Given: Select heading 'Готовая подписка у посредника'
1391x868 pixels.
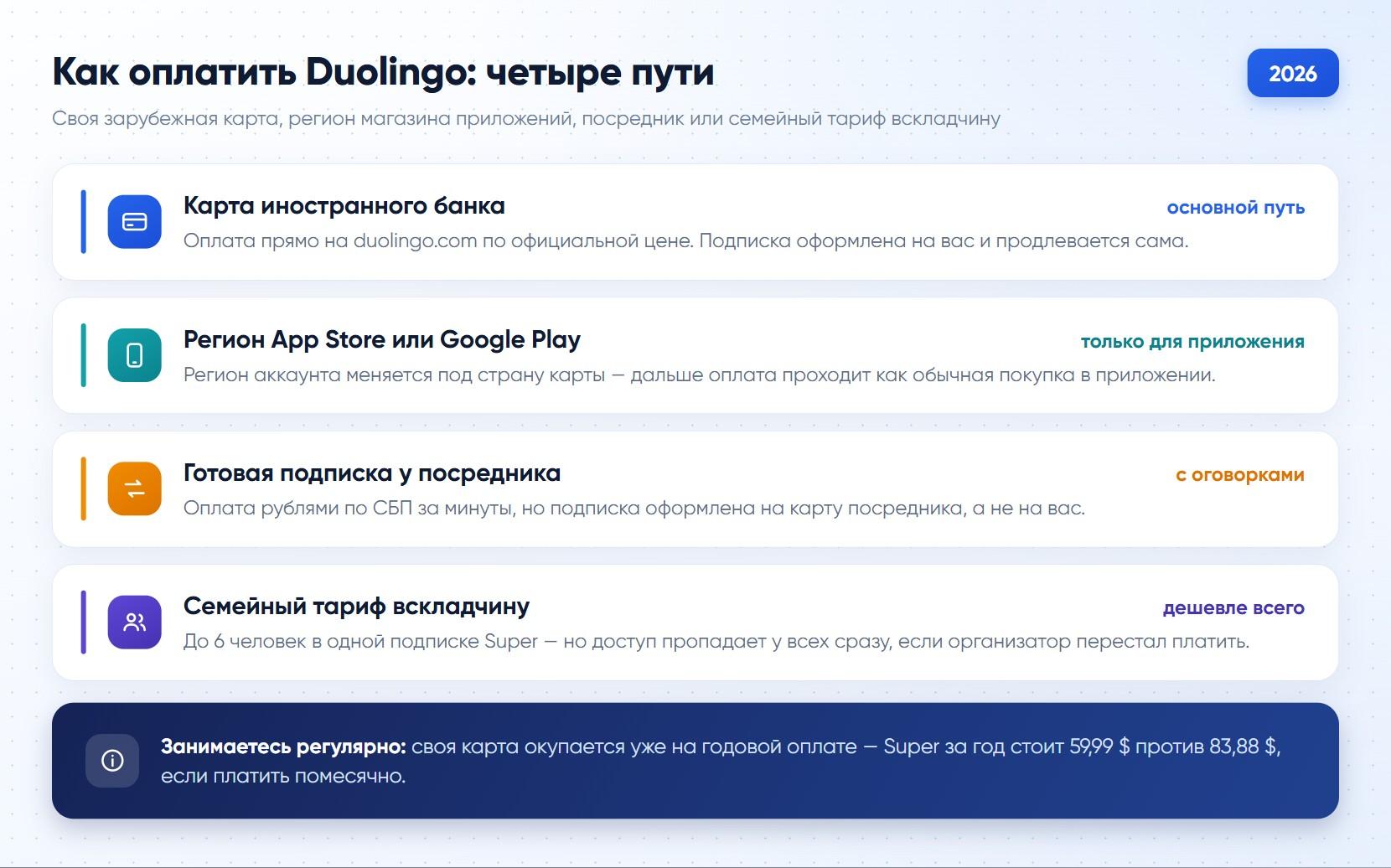Looking at the screenshot, I should pyautogui.click(x=371, y=473).
